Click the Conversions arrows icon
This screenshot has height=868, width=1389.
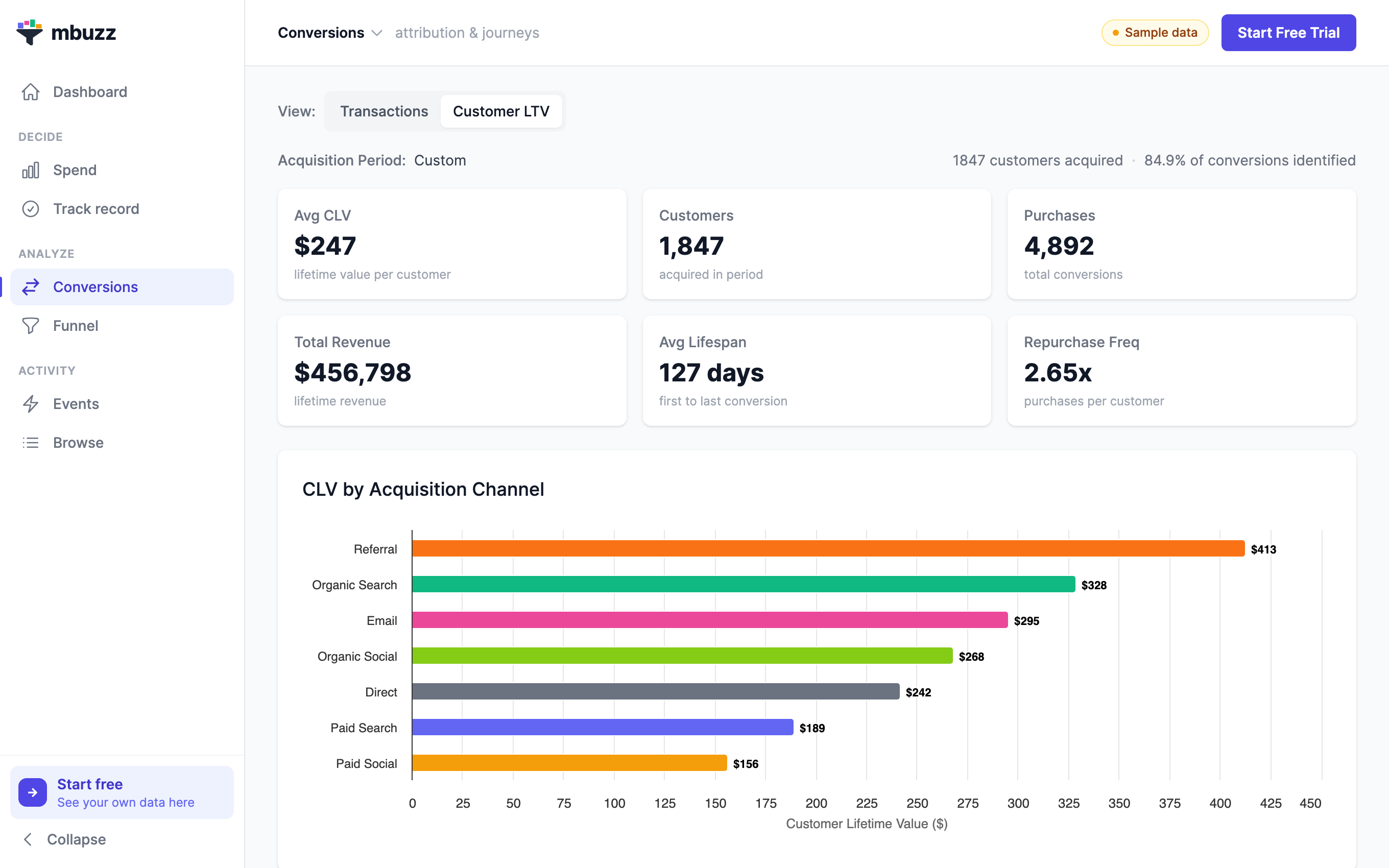coord(31,287)
